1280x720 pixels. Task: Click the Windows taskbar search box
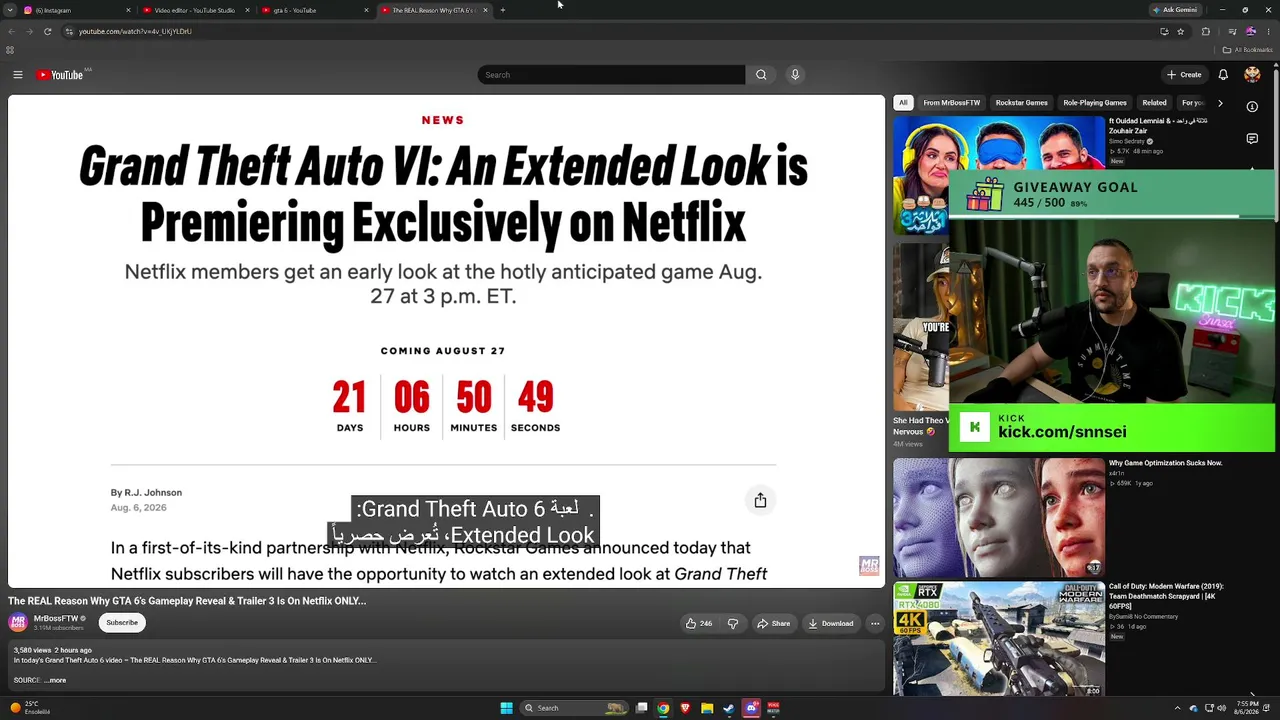pyautogui.click(x=574, y=708)
